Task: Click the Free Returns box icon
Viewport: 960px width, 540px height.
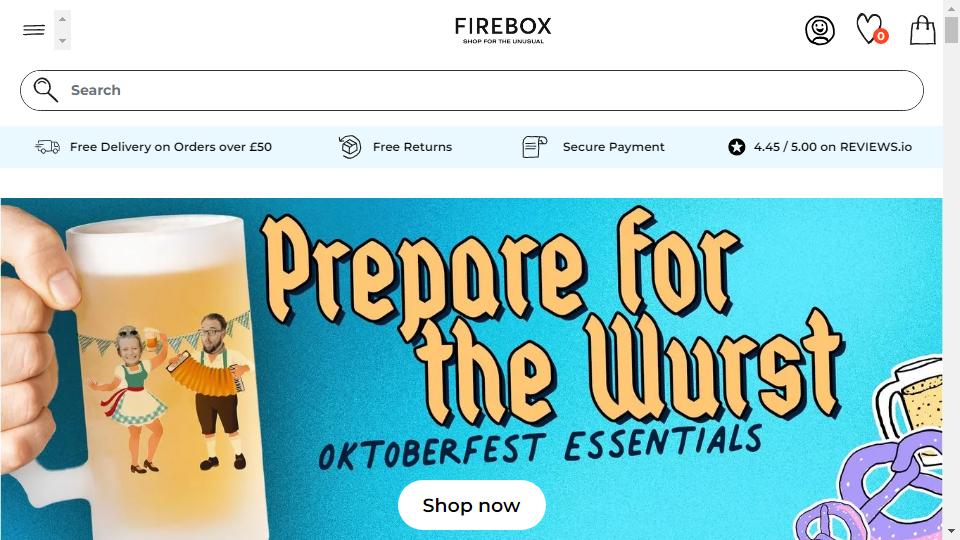Action: pos(350,147)
